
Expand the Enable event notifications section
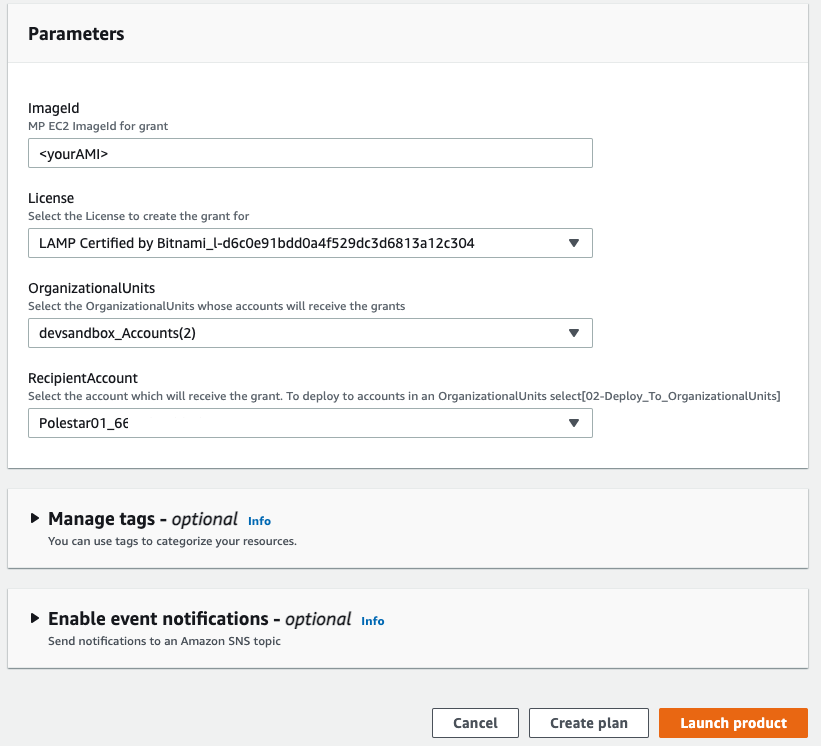pyautogui.click(x=150, y=618)
